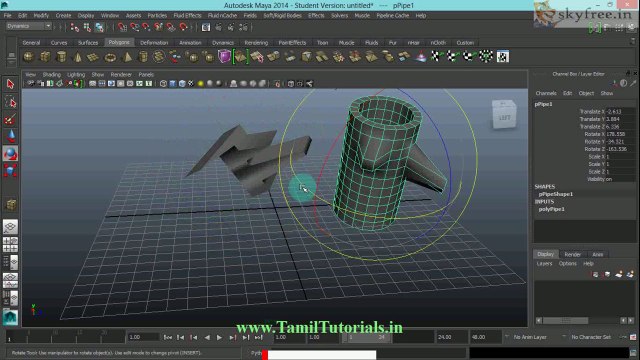Open the File menu
Screen dimensions: 640x360
pos(8,16)
